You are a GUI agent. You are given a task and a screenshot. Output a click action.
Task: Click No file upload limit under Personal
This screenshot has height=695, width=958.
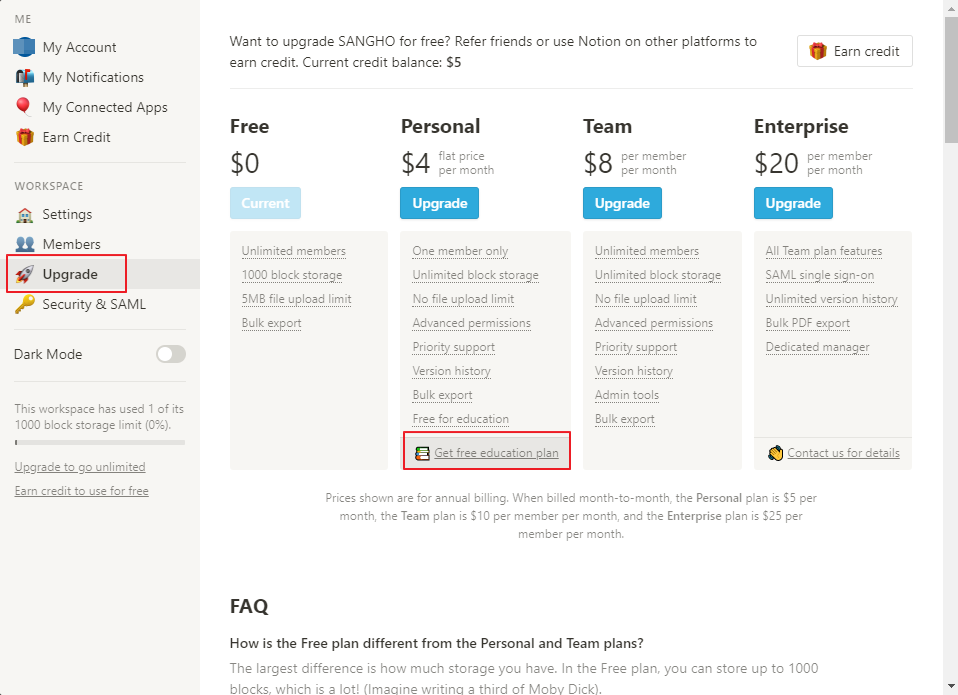(463, 299)
